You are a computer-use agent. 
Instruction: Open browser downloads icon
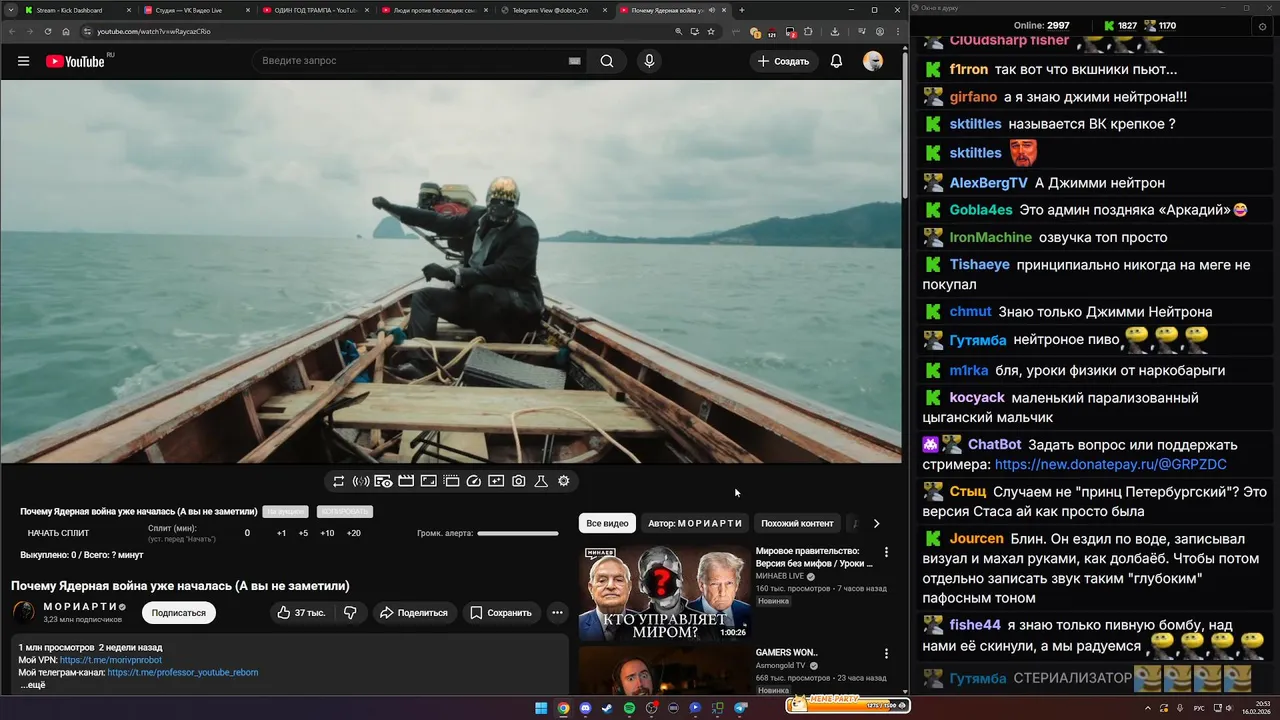[x=835, y=31]
